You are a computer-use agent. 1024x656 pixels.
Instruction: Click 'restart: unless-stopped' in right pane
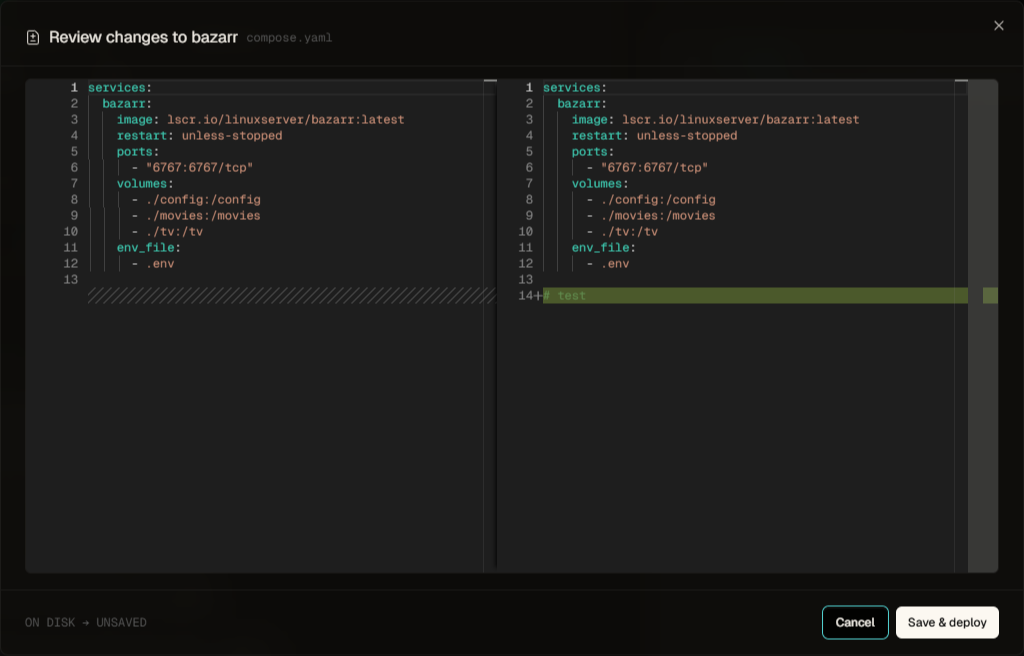click(654, 135)
